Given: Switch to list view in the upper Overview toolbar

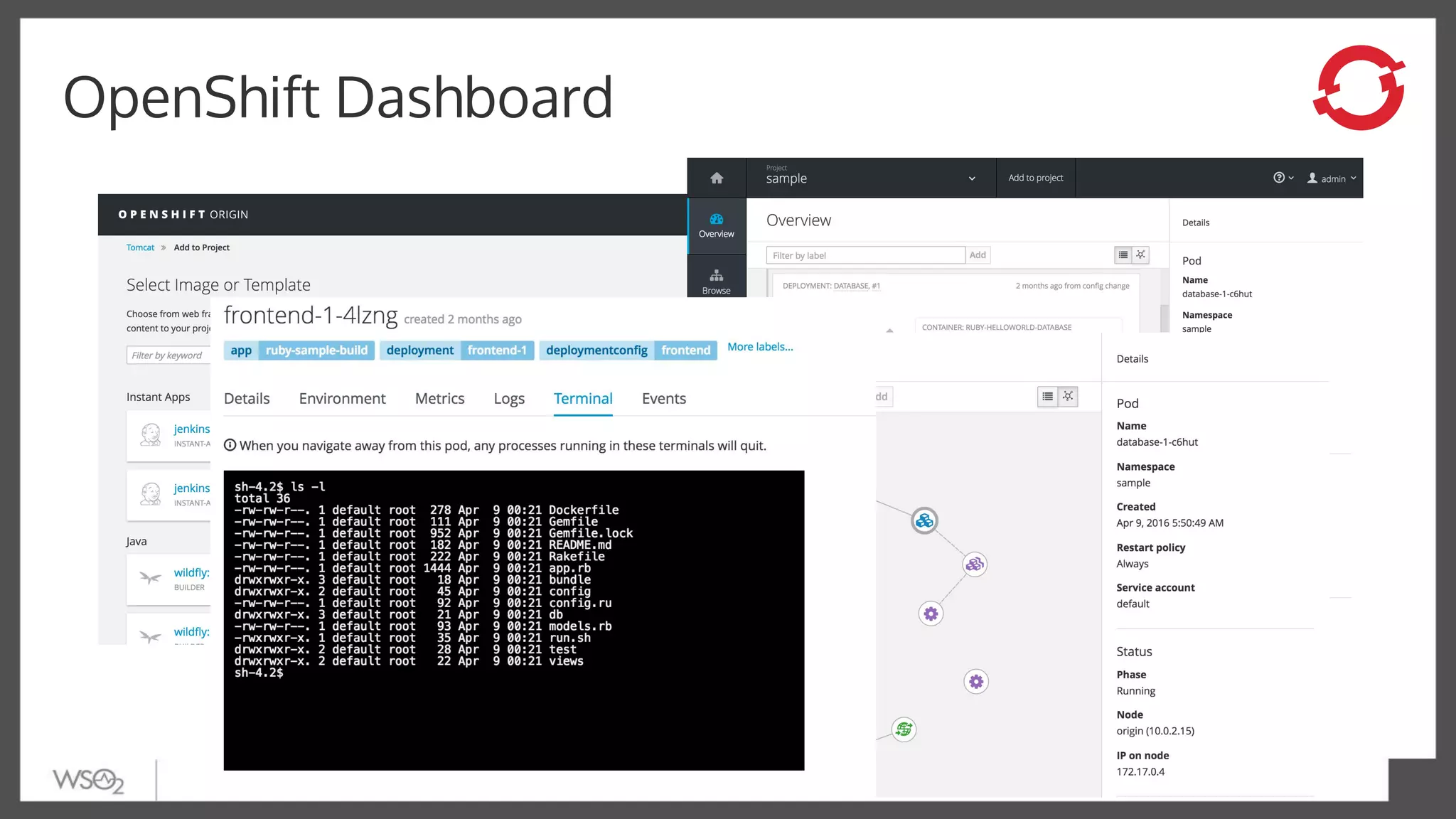Looking at the screenshot, I should click(x=1123, y=255).
